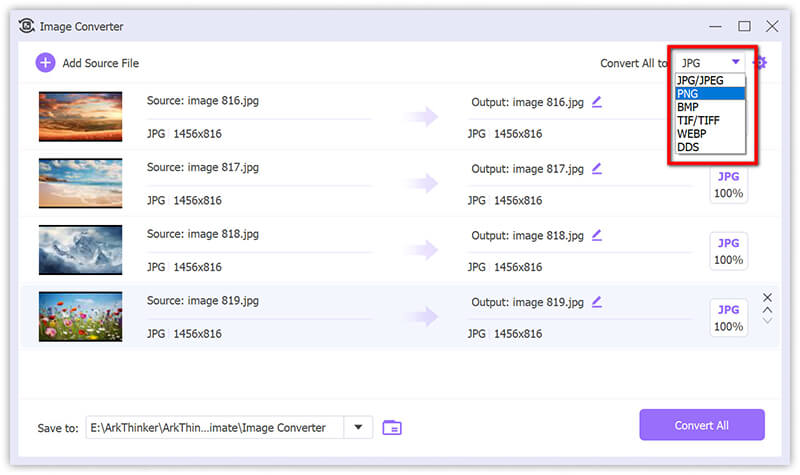Open the output folder icon beside Save to
Screen dimensions: 800x475
tap(392, 428)
